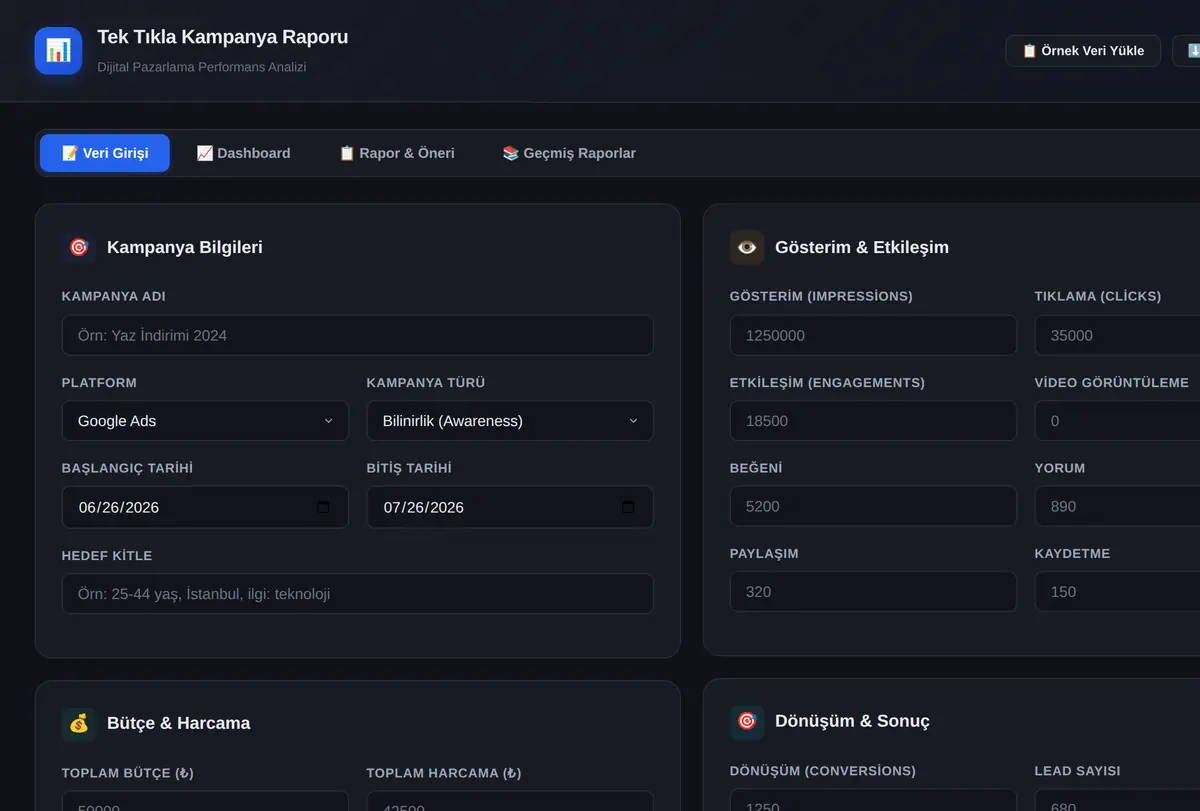Click the Kaydetme input field
The image size is (1200, 811).
[1117, 592]
